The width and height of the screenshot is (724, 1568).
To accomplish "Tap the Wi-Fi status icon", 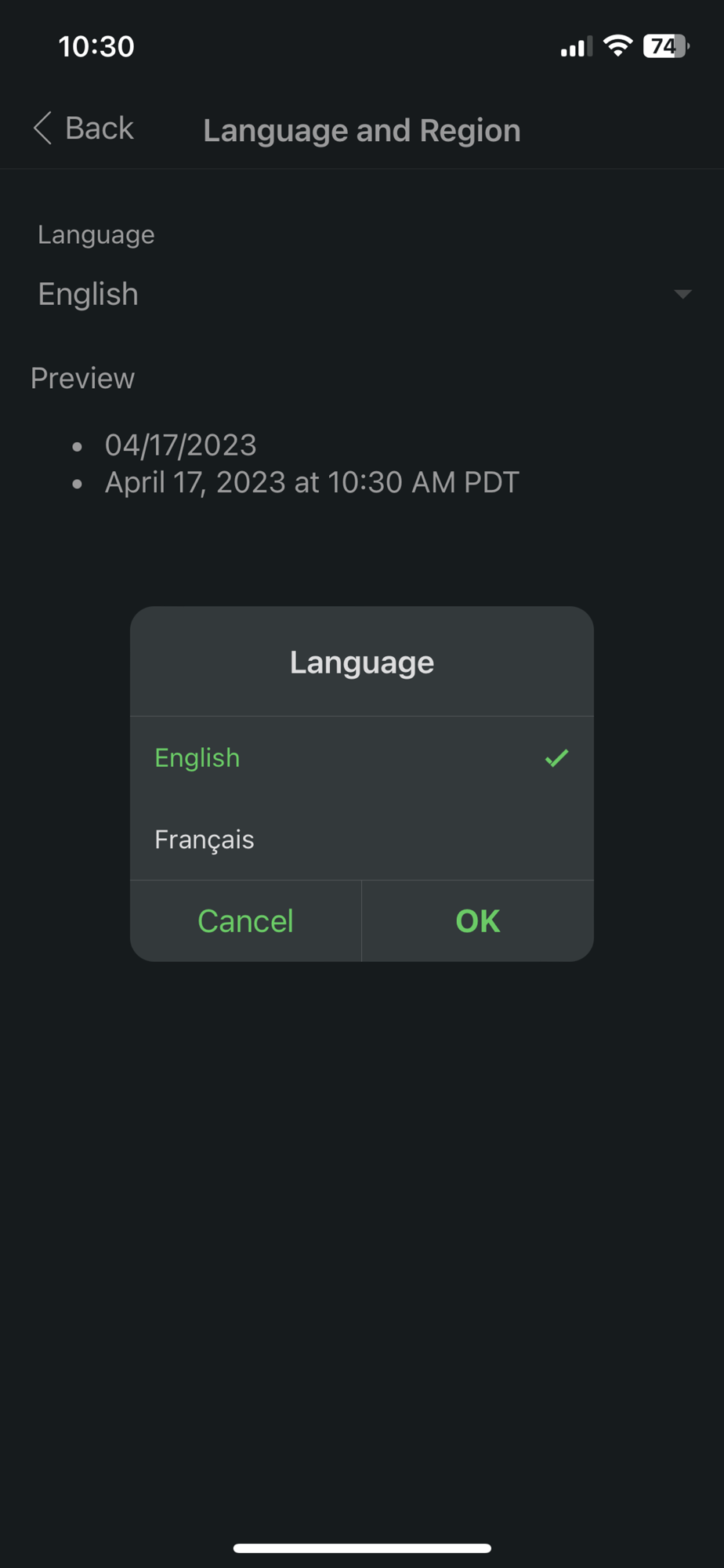I will pyautogui.click(x=618, y=46).
